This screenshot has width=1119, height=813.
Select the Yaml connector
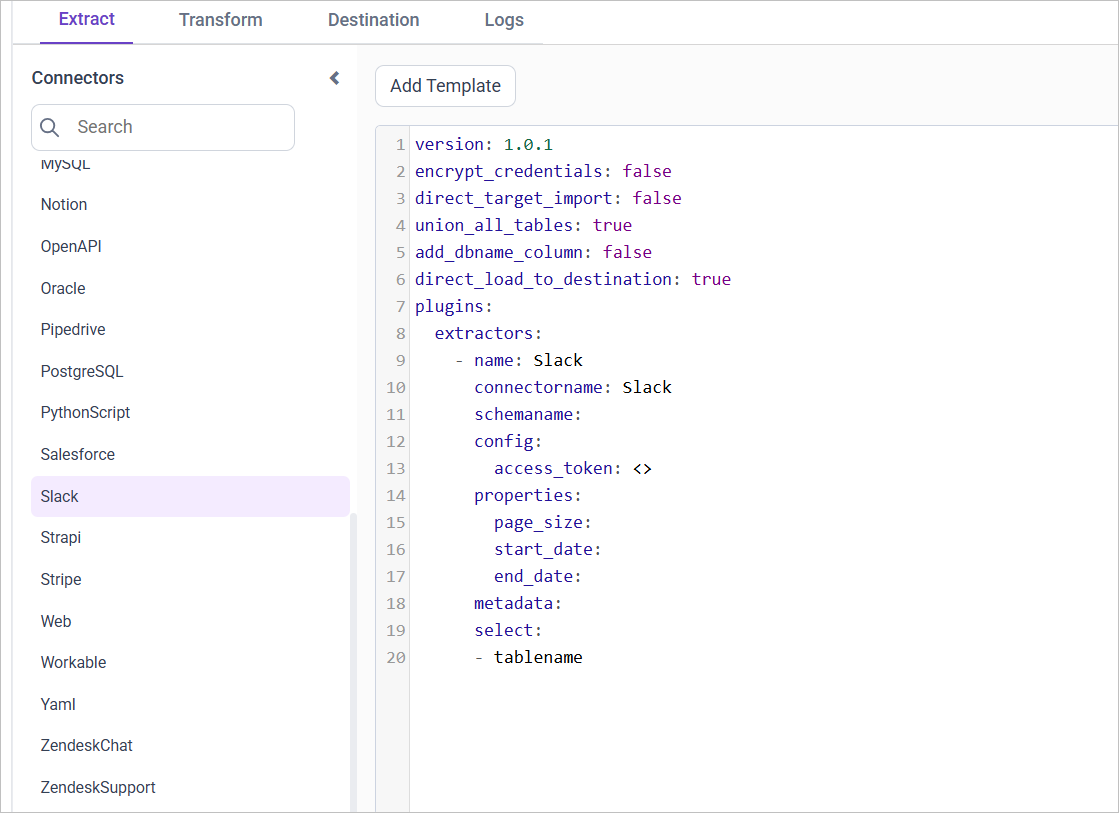(x=57, y=704)
